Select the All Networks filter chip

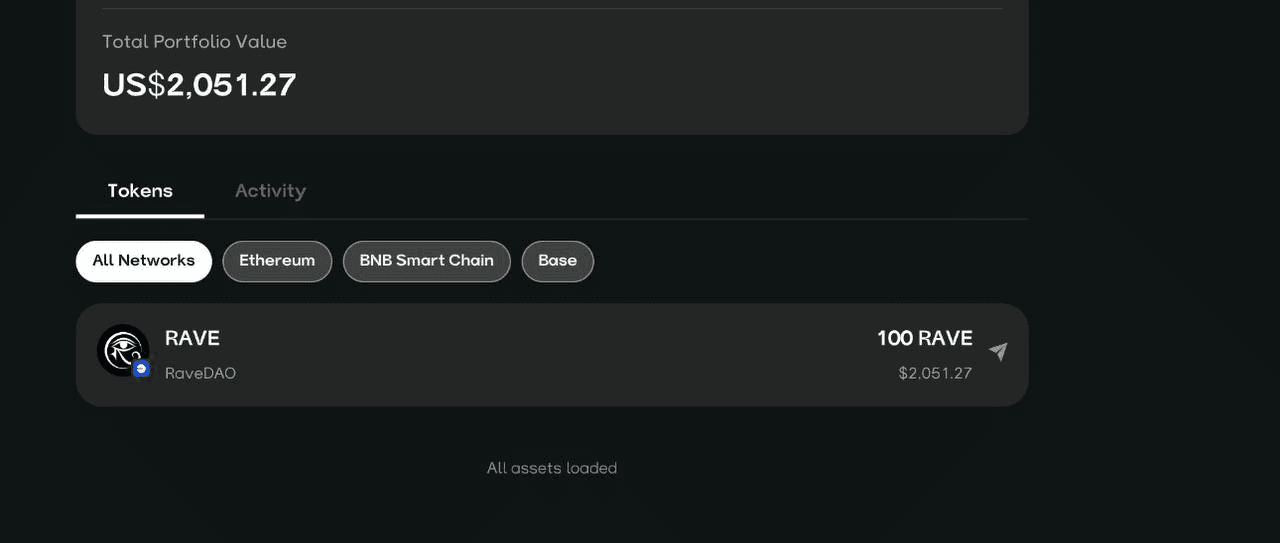coord(144,261)
